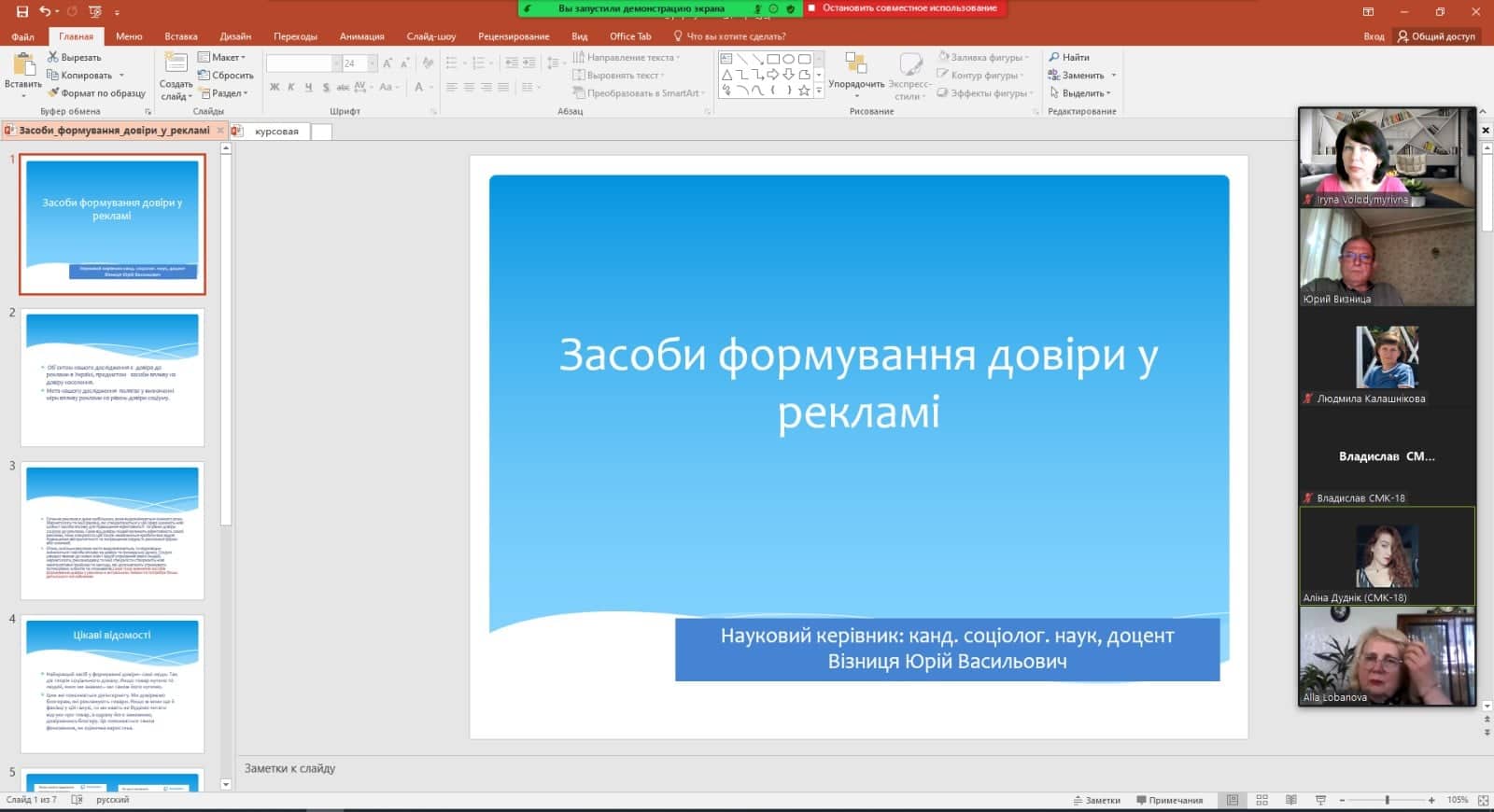The image size is (1494, 812).
Task: Click the Find (Найти) magnifier icon
Action: pyautogui.click(x=1054, y=57)
